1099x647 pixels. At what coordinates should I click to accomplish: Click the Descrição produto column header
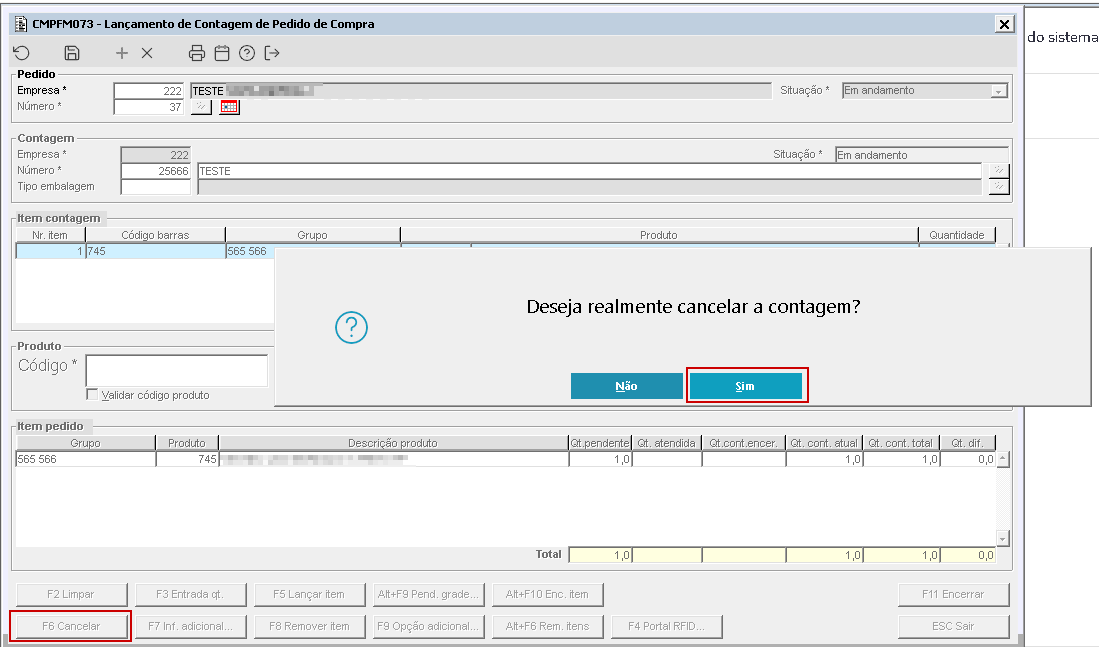click(393, 443)
